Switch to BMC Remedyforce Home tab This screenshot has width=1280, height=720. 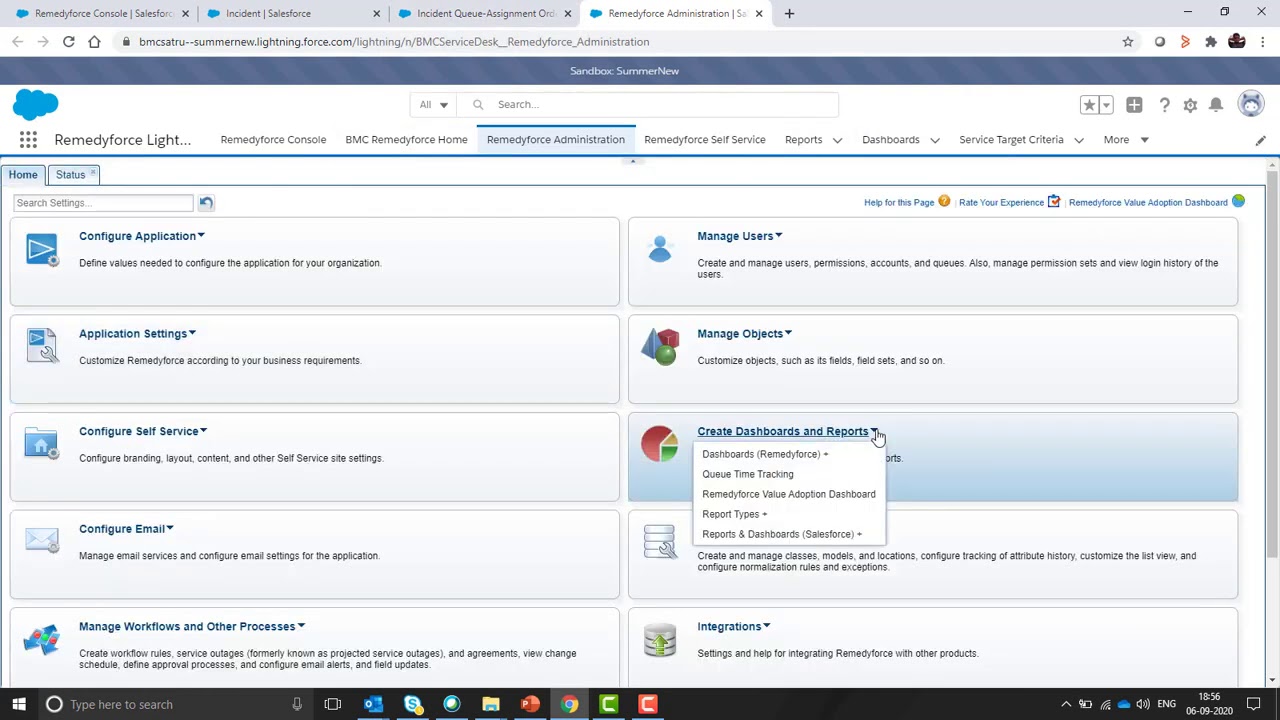(406, 140)
